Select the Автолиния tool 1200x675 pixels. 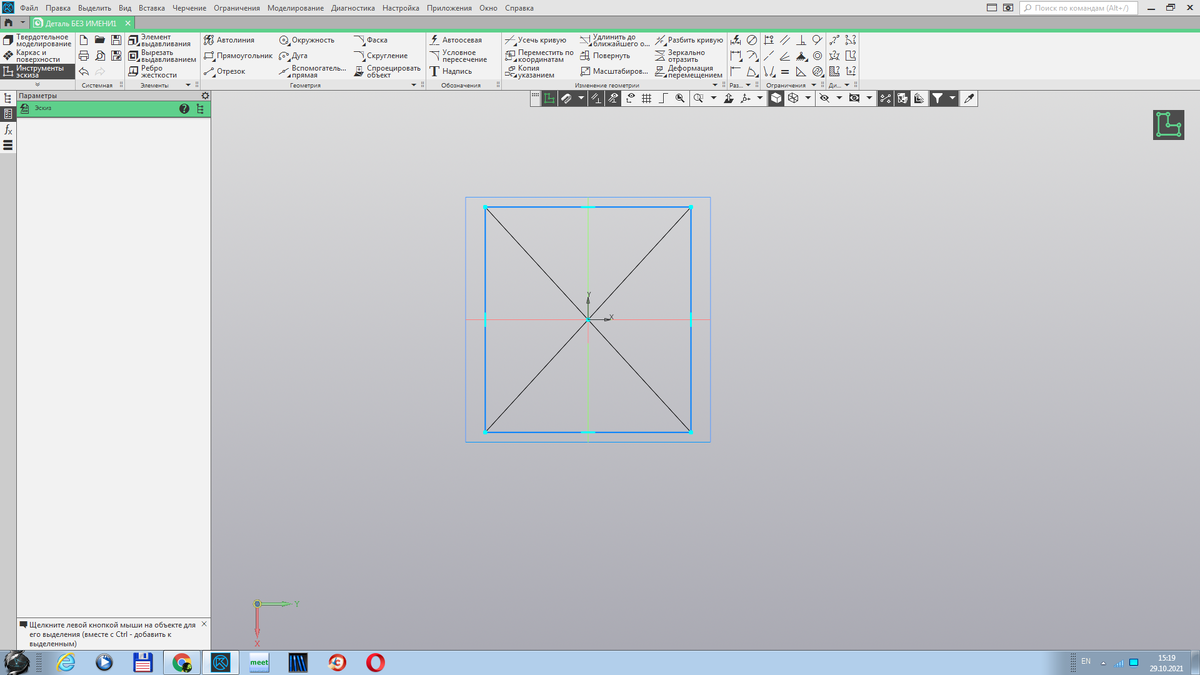click(229, 40)
